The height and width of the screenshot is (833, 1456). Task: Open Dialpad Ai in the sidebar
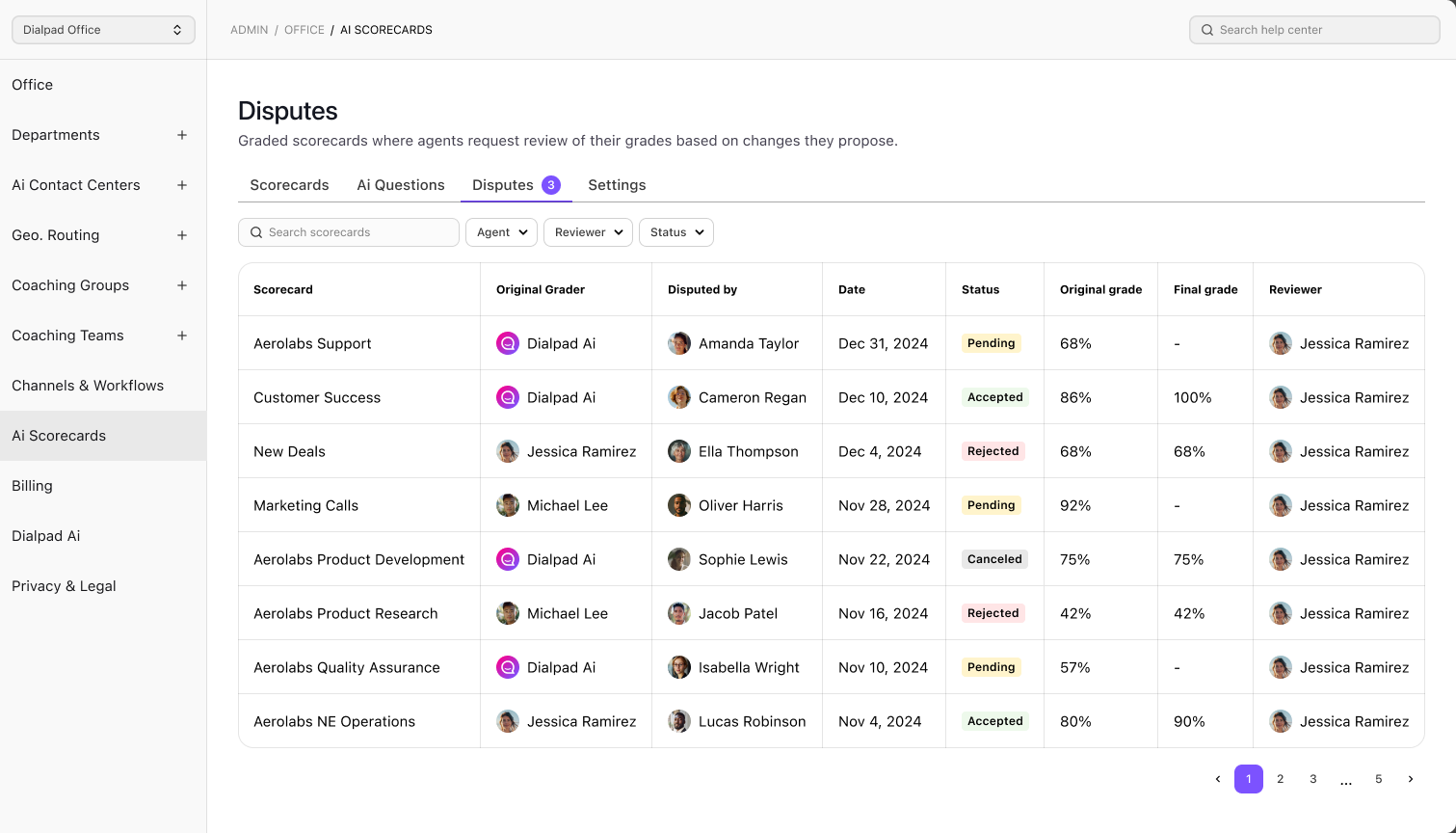103,536
